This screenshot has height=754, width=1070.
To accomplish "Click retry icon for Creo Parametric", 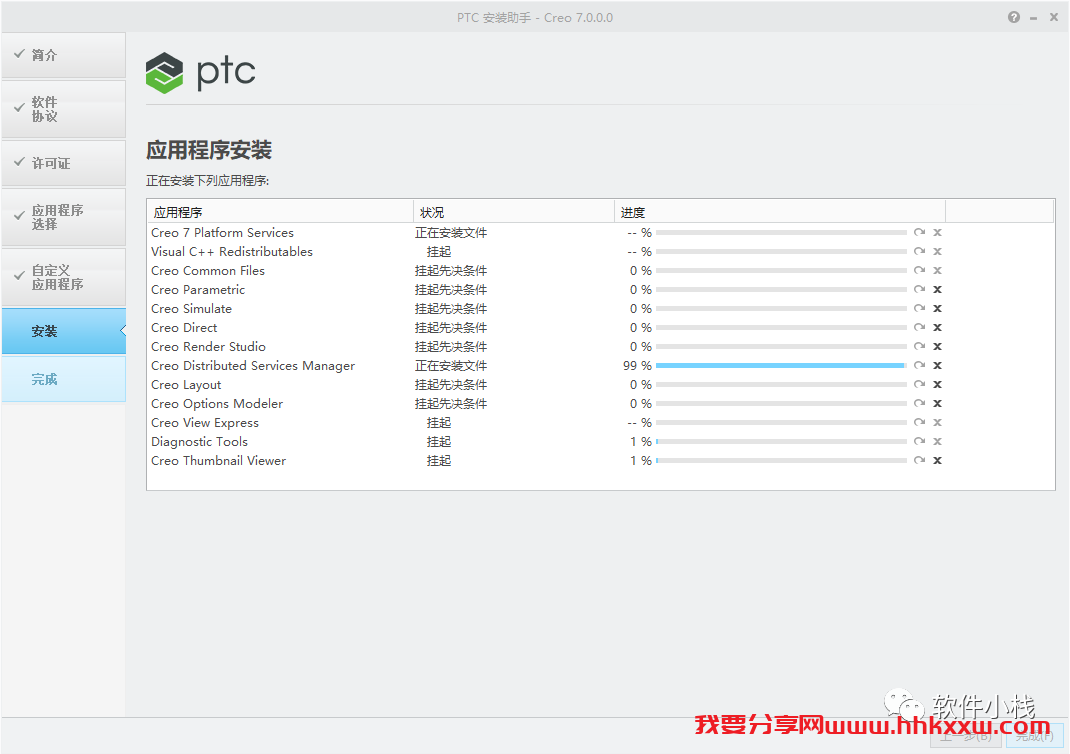I will 919,289.
